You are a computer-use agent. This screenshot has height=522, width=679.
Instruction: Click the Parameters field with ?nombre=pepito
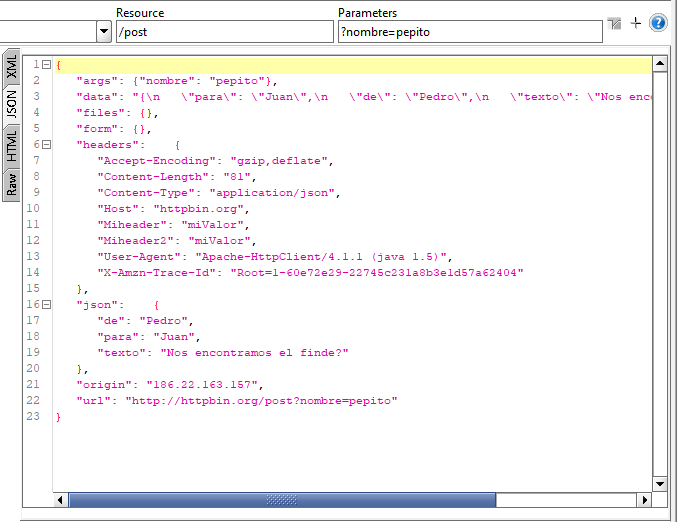(x=470, y=32)
